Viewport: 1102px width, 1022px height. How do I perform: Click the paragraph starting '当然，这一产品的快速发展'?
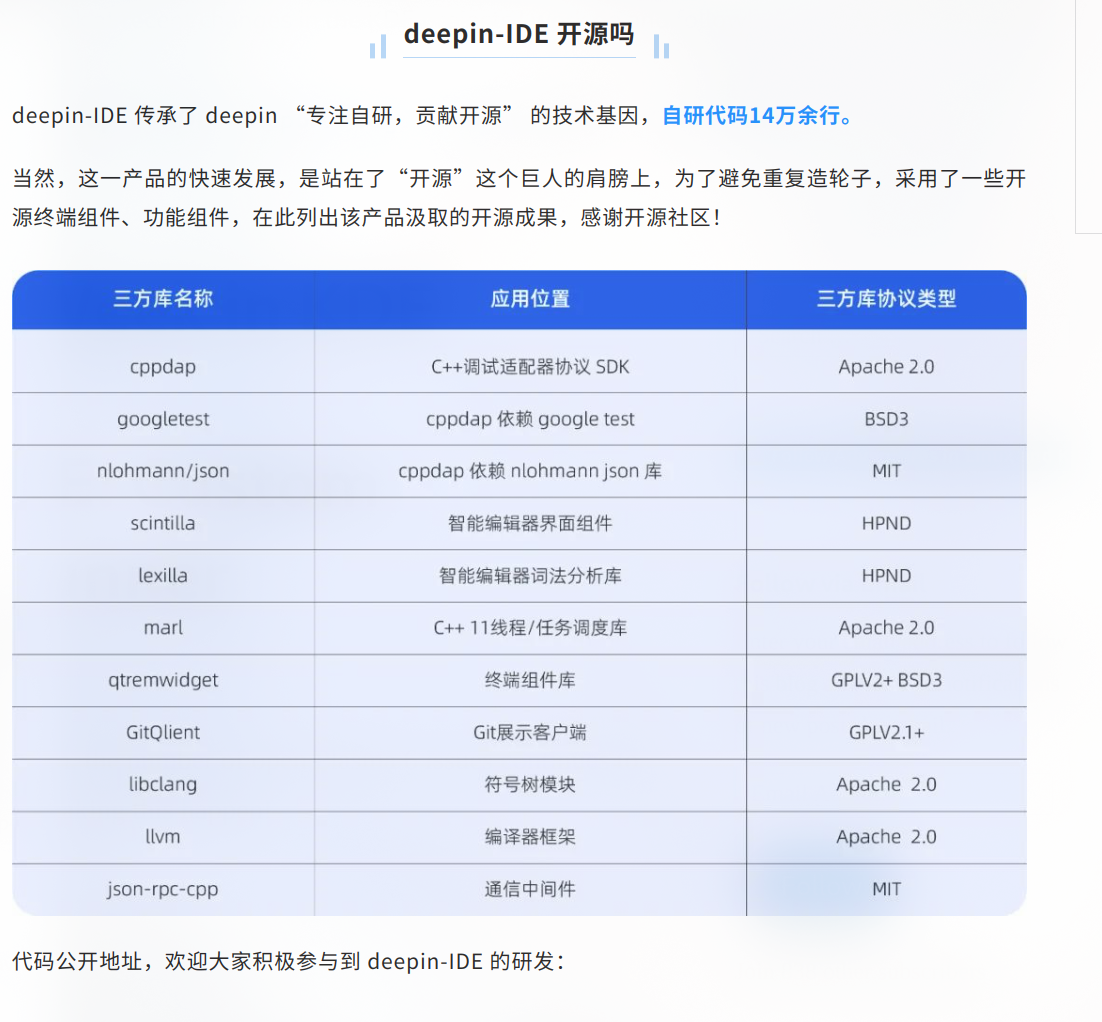point(519,198)
